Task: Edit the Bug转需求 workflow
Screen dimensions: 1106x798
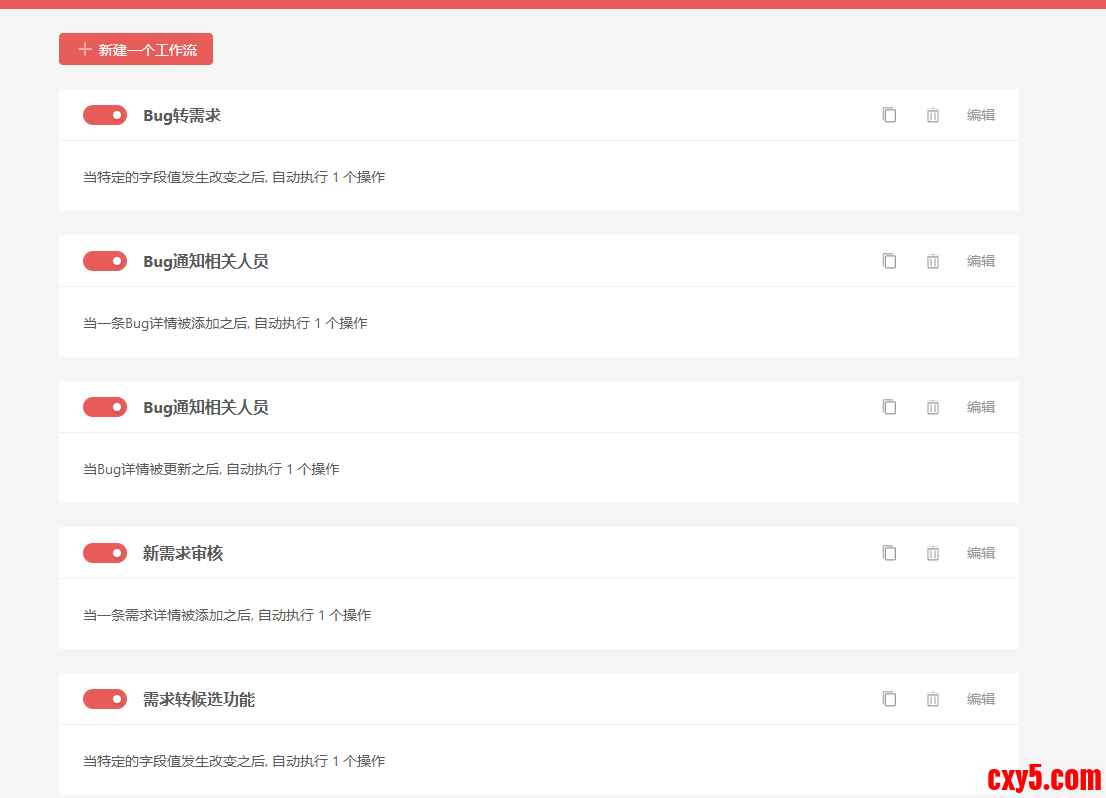Action: [980, 115]
